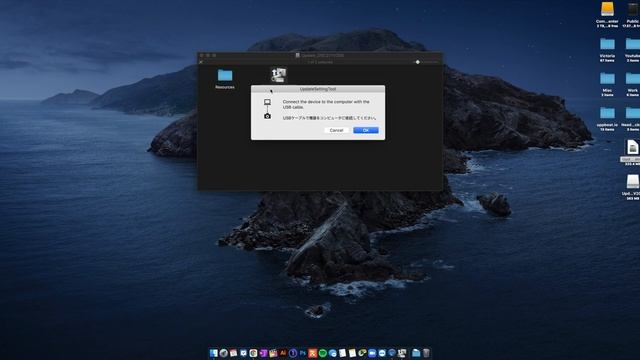Click the Finder window title proxy icon
The width and height of the screenshot is (640, 360).
point(298,55)
